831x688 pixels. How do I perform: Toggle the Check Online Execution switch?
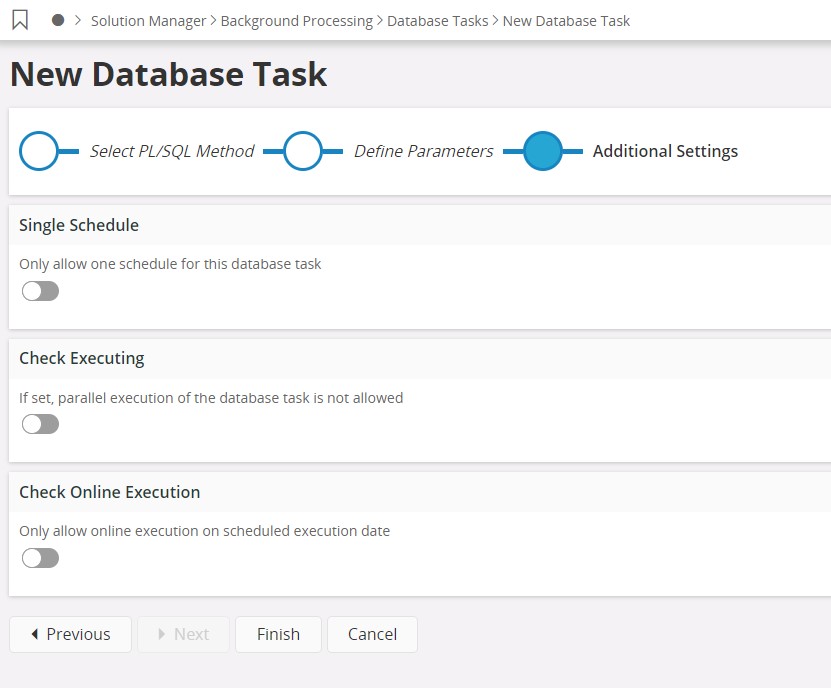click(x=40, y=558)
